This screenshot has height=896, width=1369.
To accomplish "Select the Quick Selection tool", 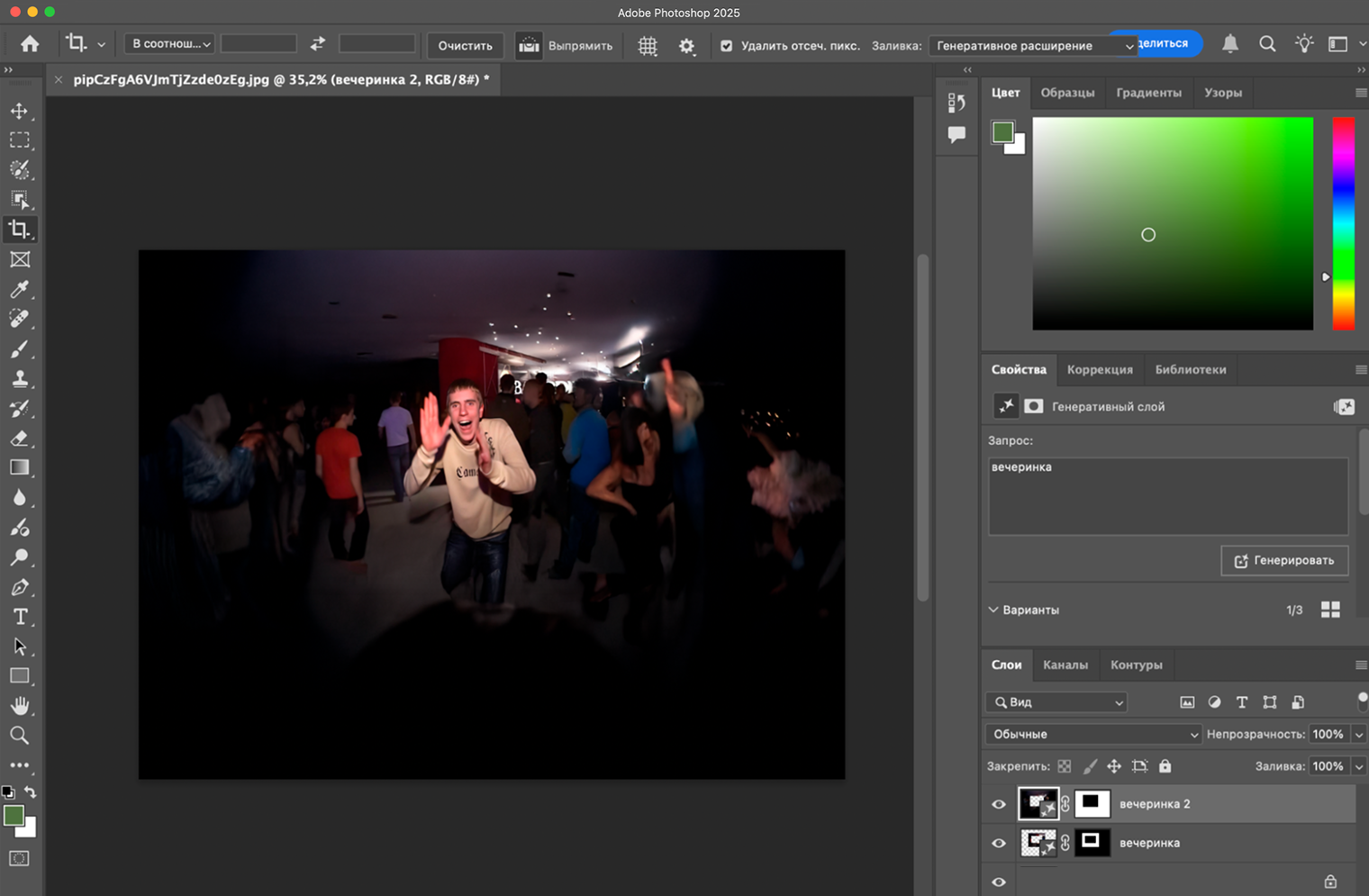I will point(19,170).
